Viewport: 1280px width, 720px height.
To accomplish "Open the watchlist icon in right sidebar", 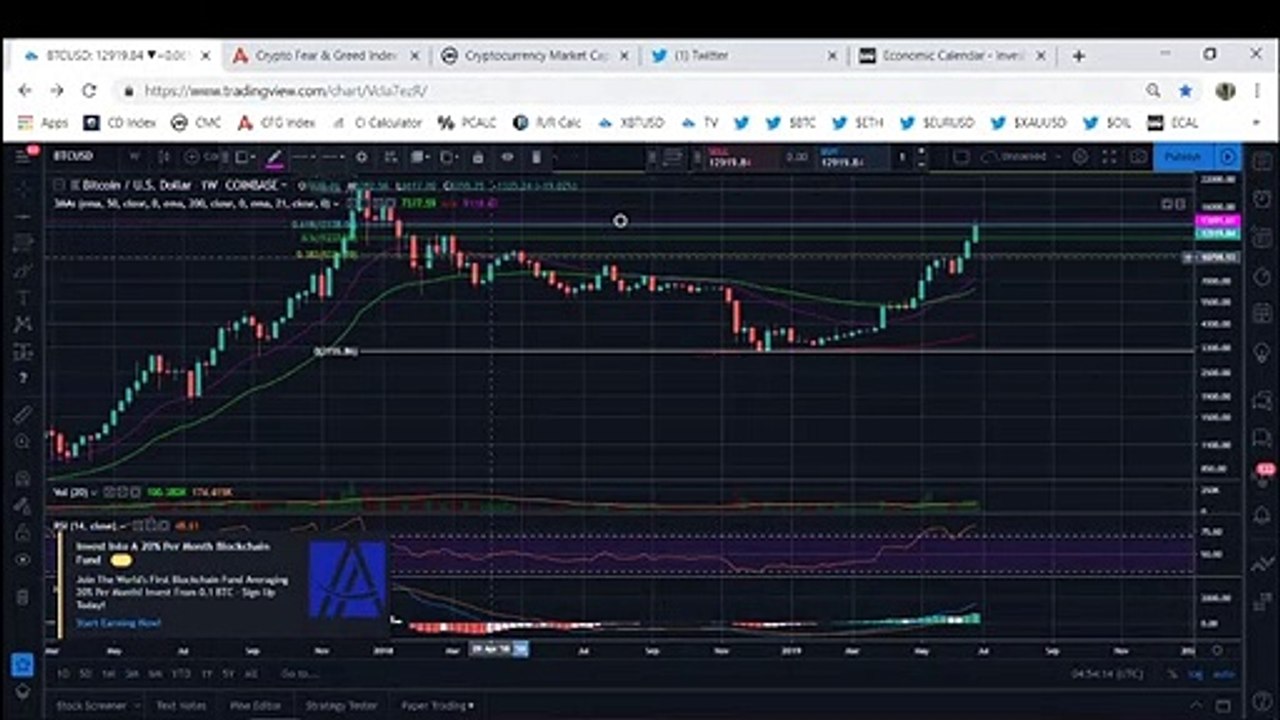I will pos(1262,160).
